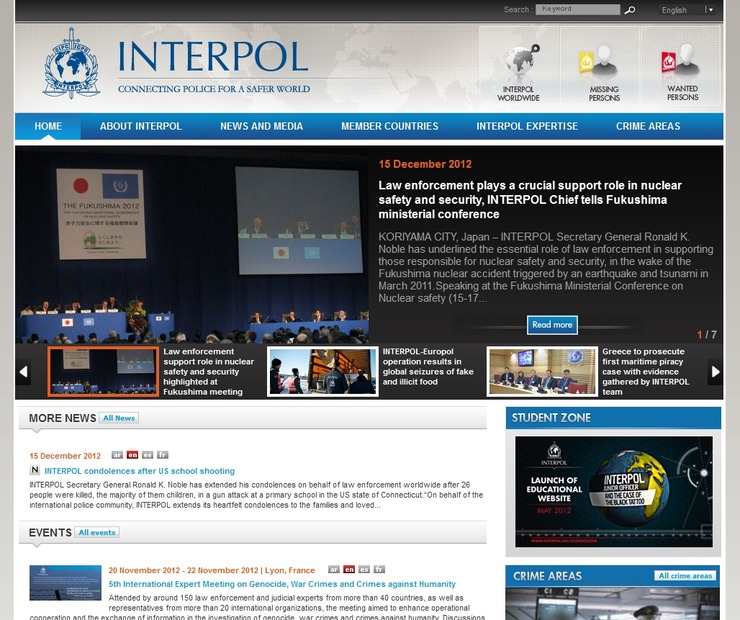
Task: Go to the HOME tab
Action: (x=48, y=126)
